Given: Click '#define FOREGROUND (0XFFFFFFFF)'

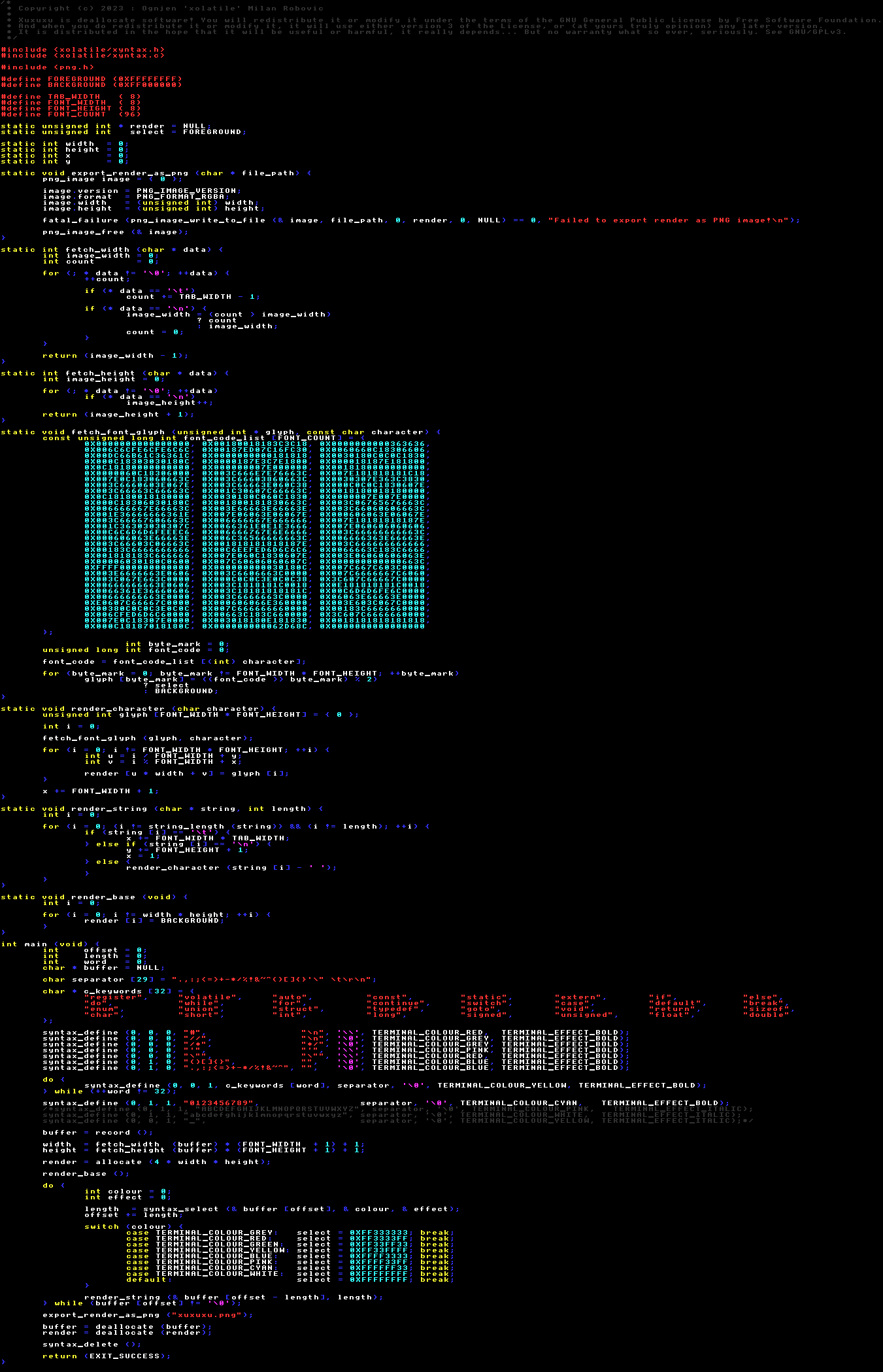Looking at the screenshot, I should click(x=92, y=79).
